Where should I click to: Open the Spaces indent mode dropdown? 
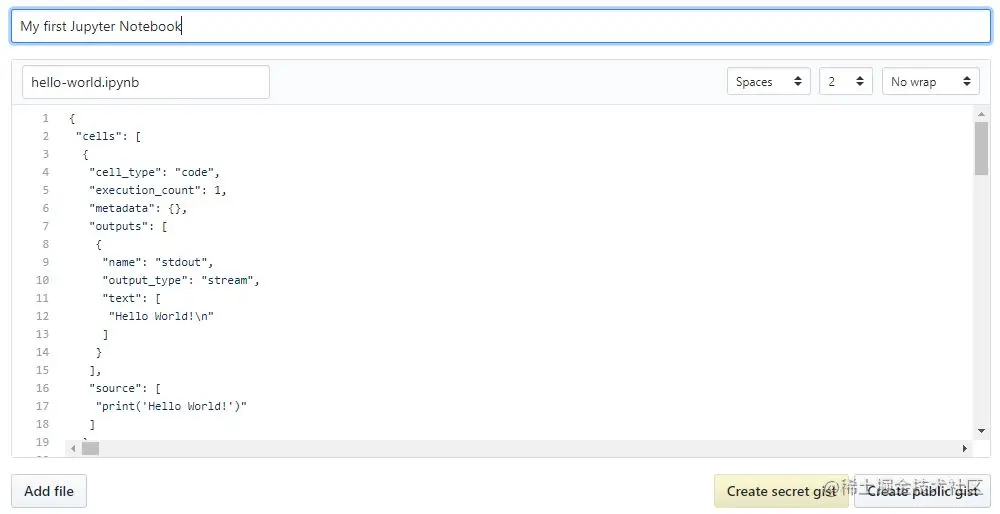(768, 82)
